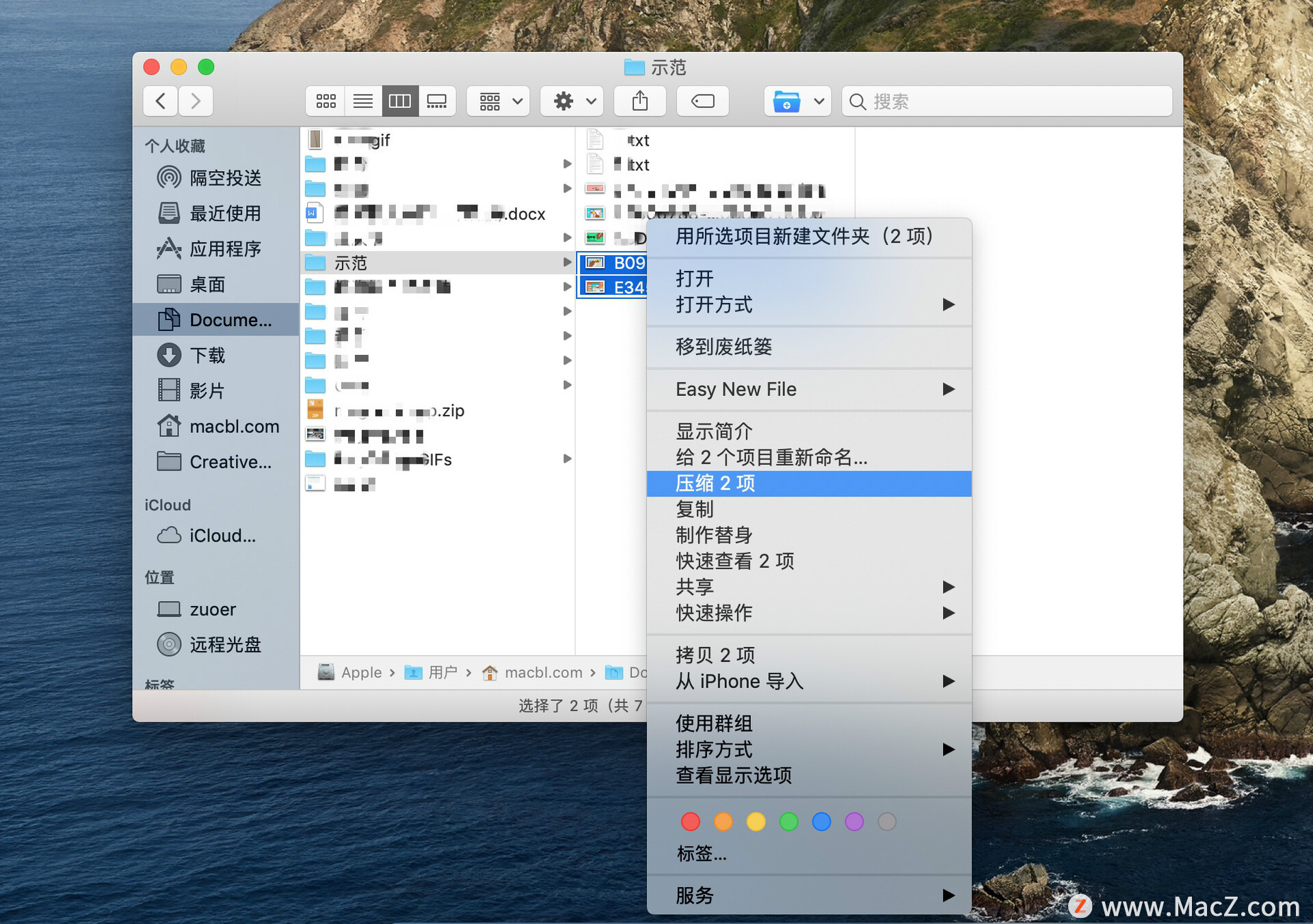
Task: Select the E34 image file
Action: [x=613, y=287]
